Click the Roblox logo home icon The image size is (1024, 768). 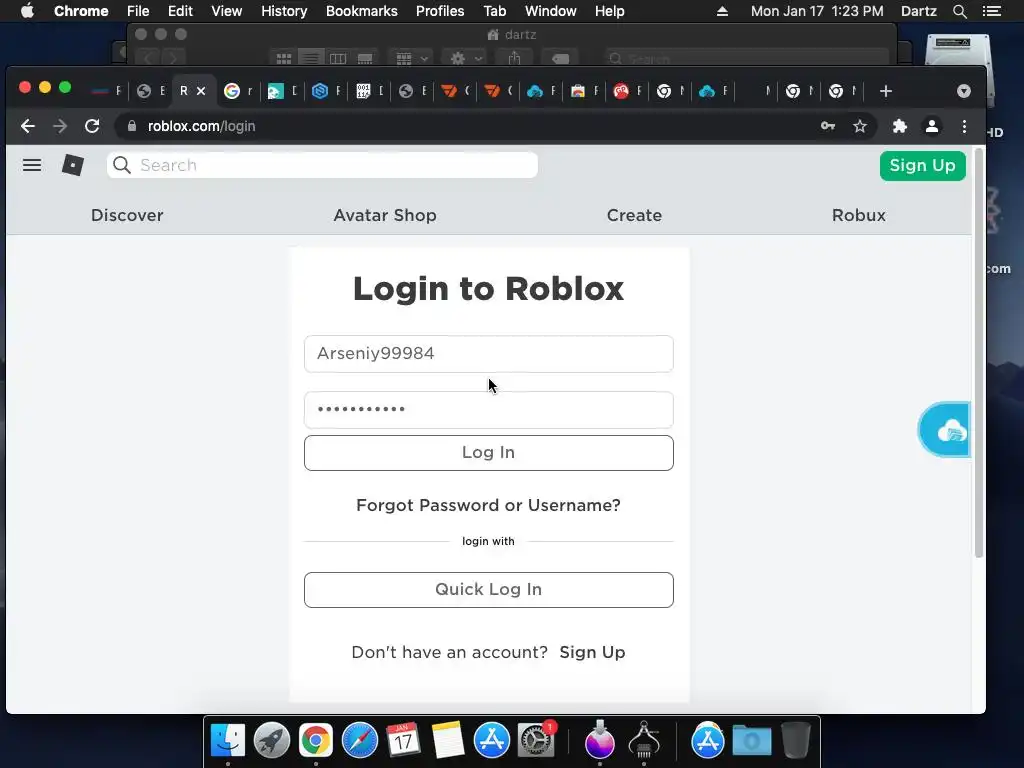click(x=72, y=165)
